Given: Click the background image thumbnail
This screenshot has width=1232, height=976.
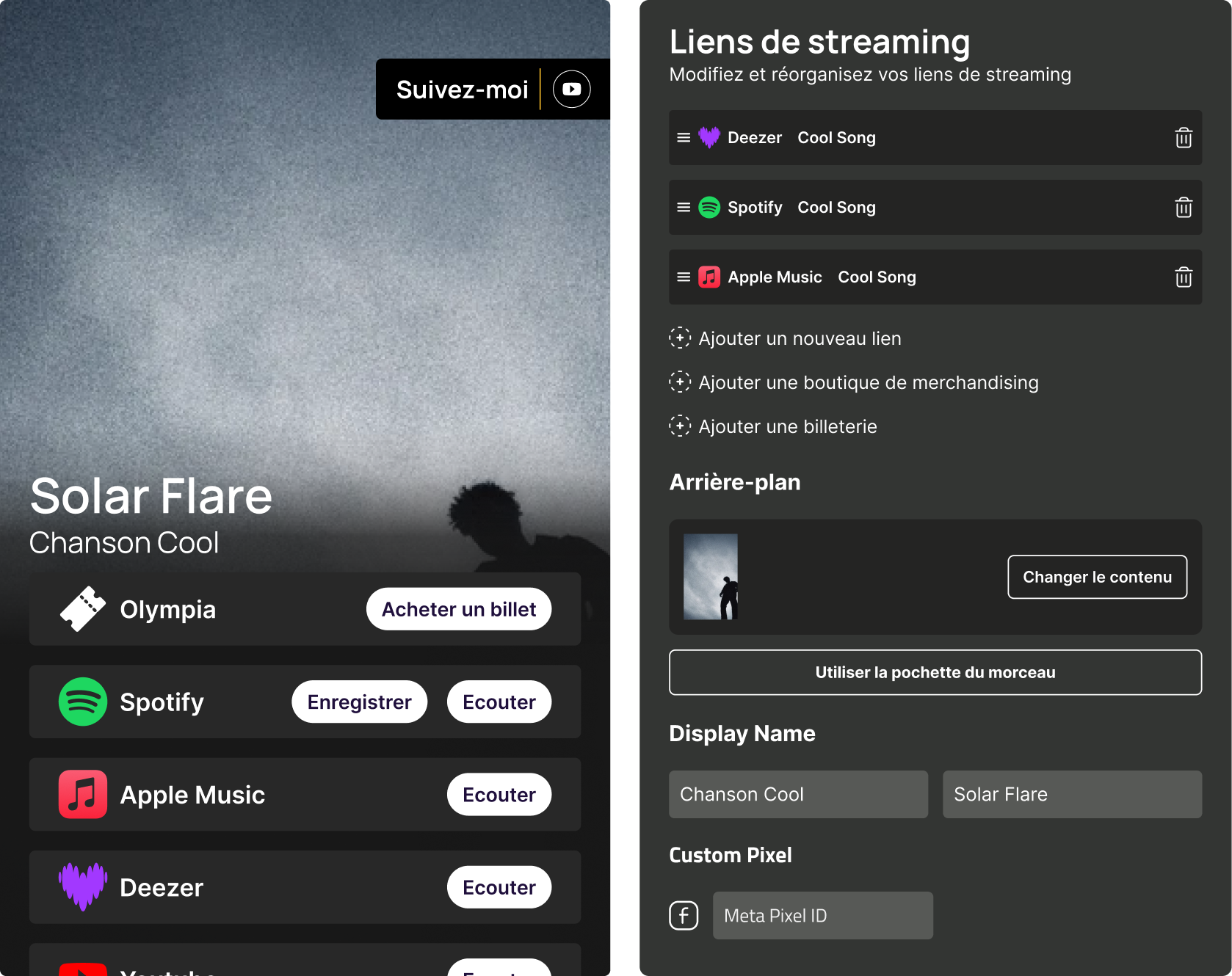Looking at the screenshot, I should click(710, 577).
